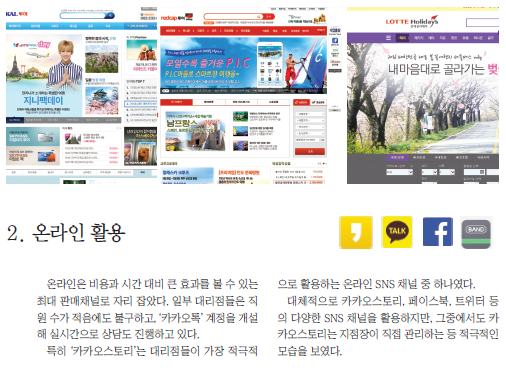Screen dimensions: 506x368
Task: Open the first Lotte booking dropdown
Action: [x=399, y=172]
